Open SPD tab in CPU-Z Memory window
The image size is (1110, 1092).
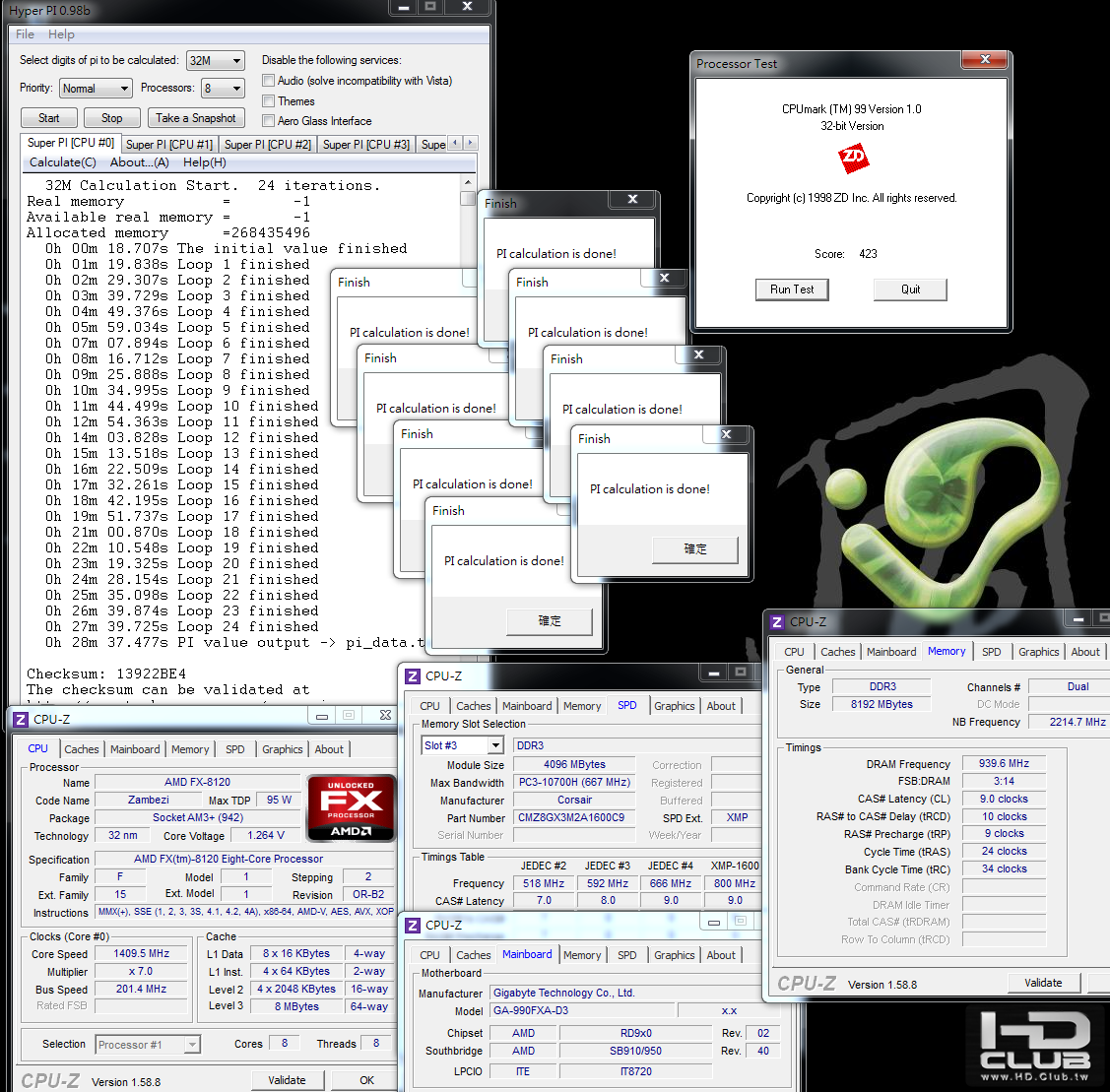[x=991, y=652]
